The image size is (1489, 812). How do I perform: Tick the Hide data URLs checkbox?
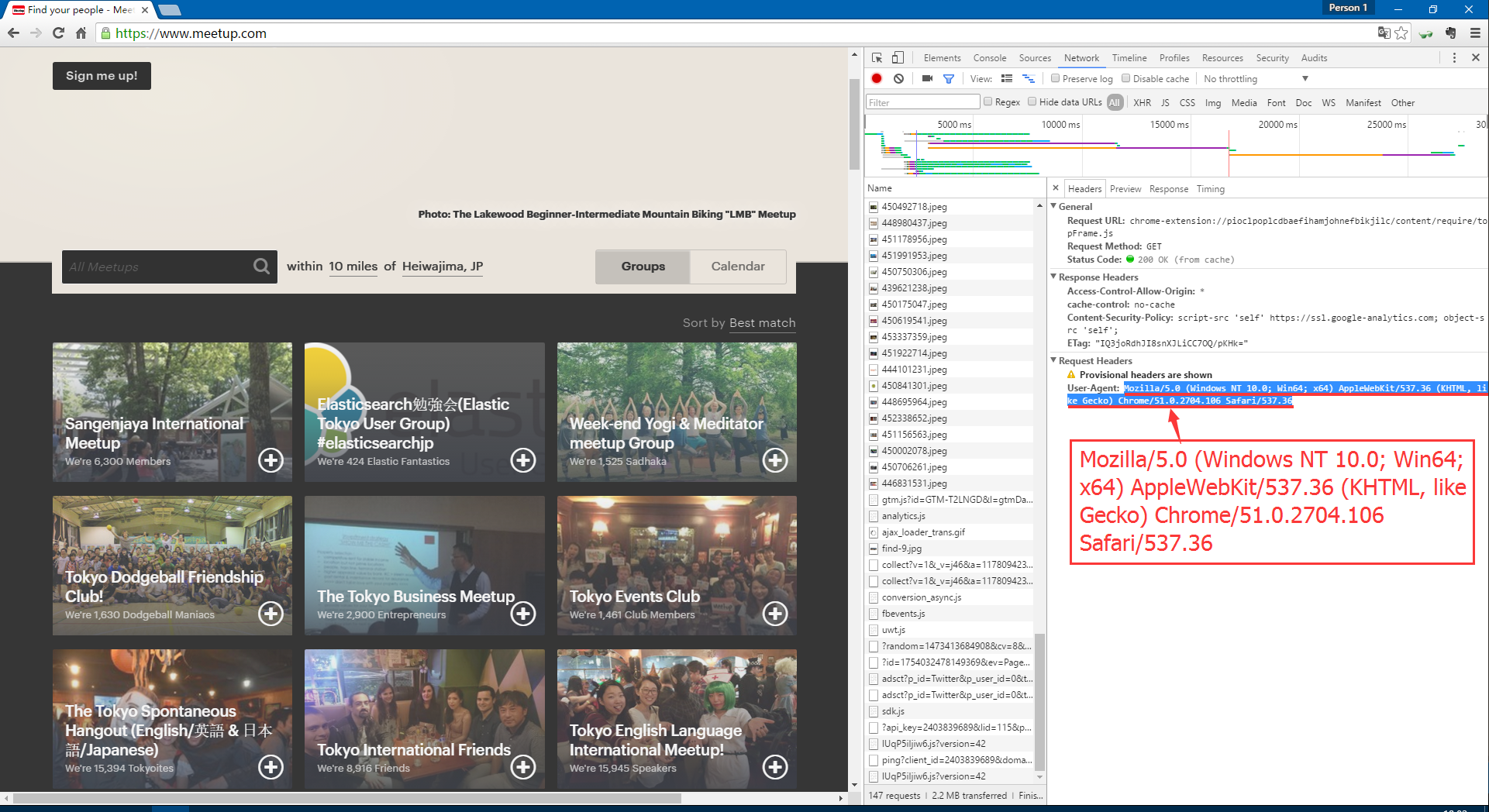point(1032,101)
